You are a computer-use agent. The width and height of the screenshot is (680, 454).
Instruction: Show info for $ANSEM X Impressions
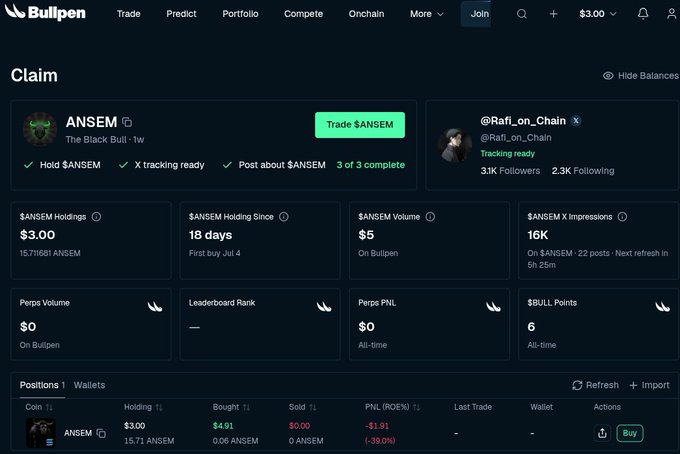(x=622, y=216)
